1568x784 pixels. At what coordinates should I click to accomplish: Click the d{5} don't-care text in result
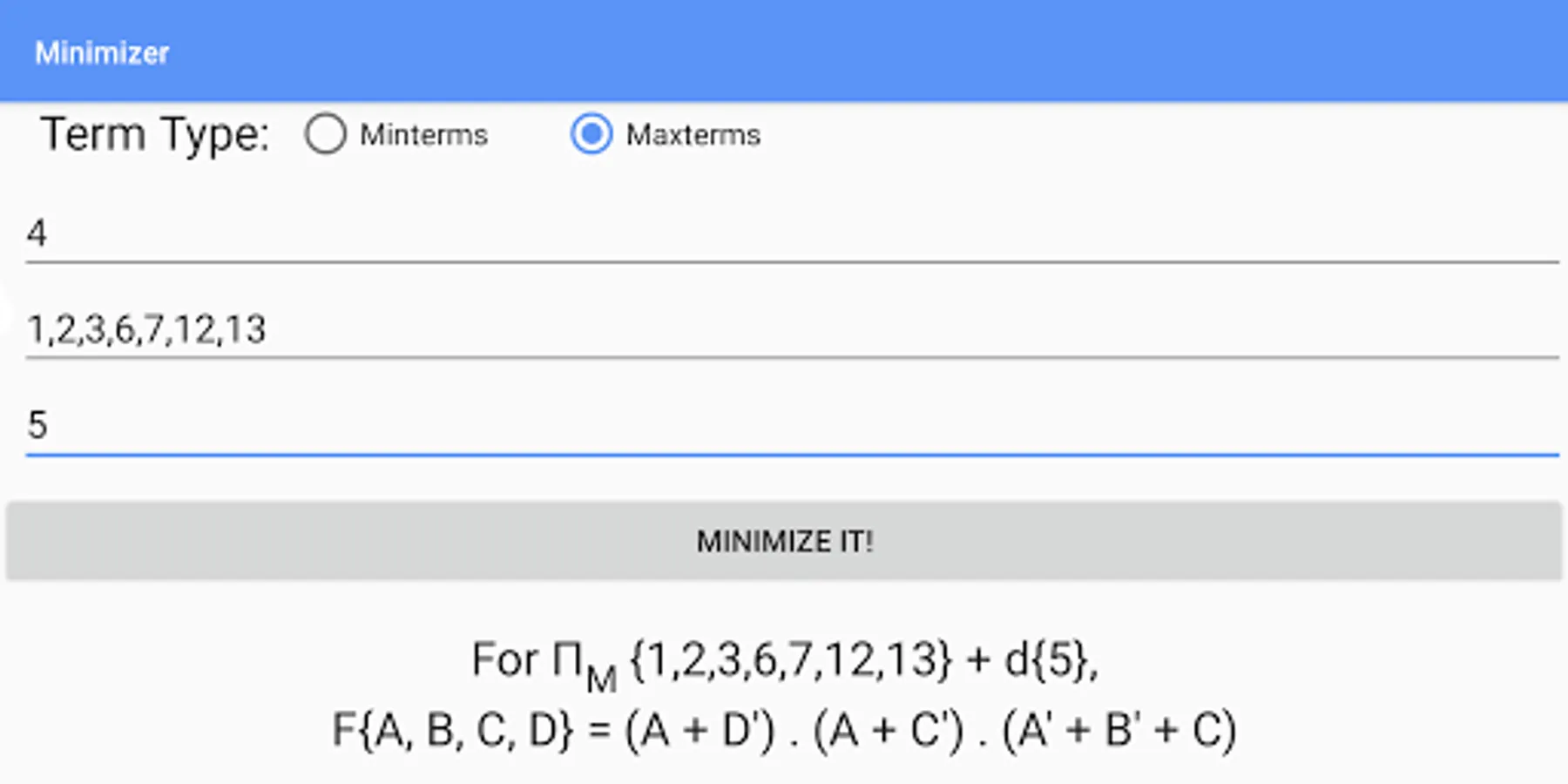(x=1048, y=659)
